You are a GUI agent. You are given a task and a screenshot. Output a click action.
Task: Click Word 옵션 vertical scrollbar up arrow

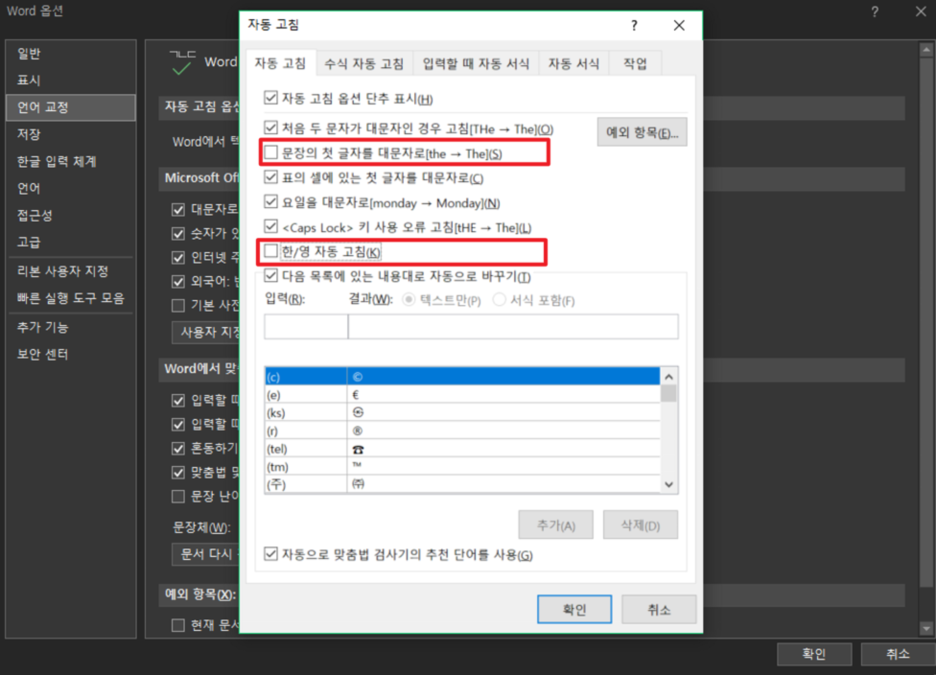[x=926, y=50]
